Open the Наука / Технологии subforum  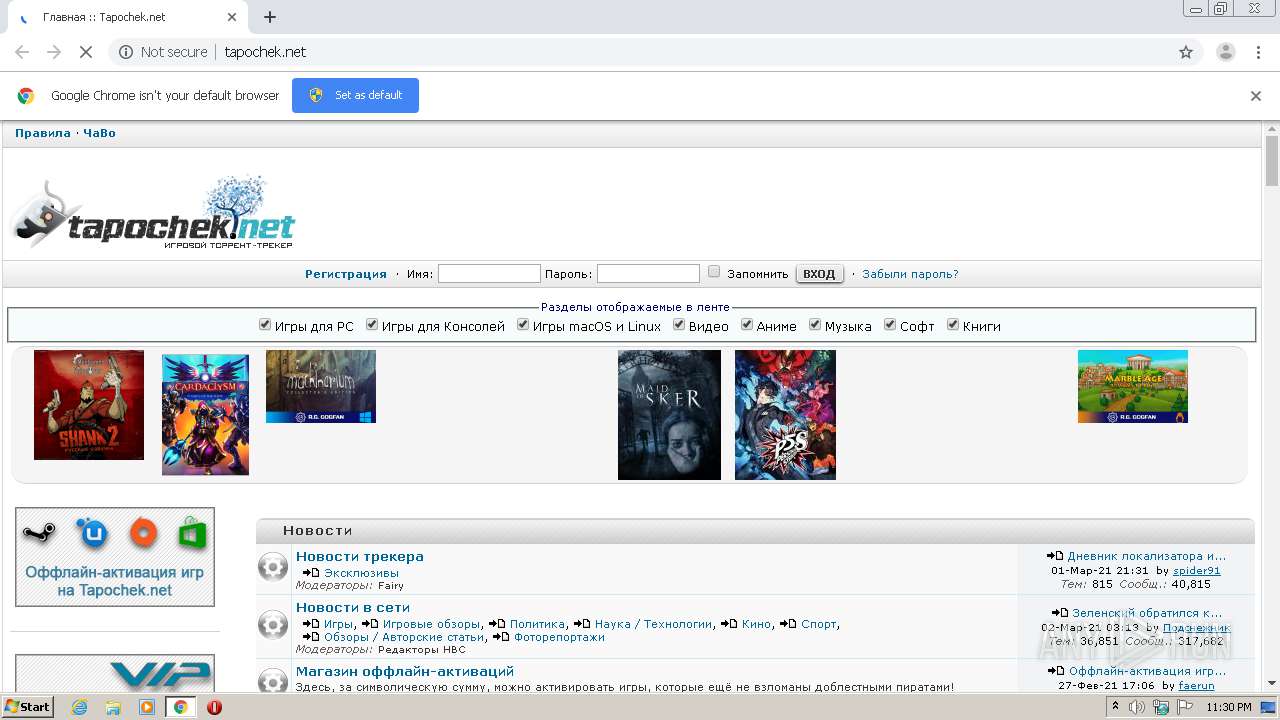coord(654,624)
